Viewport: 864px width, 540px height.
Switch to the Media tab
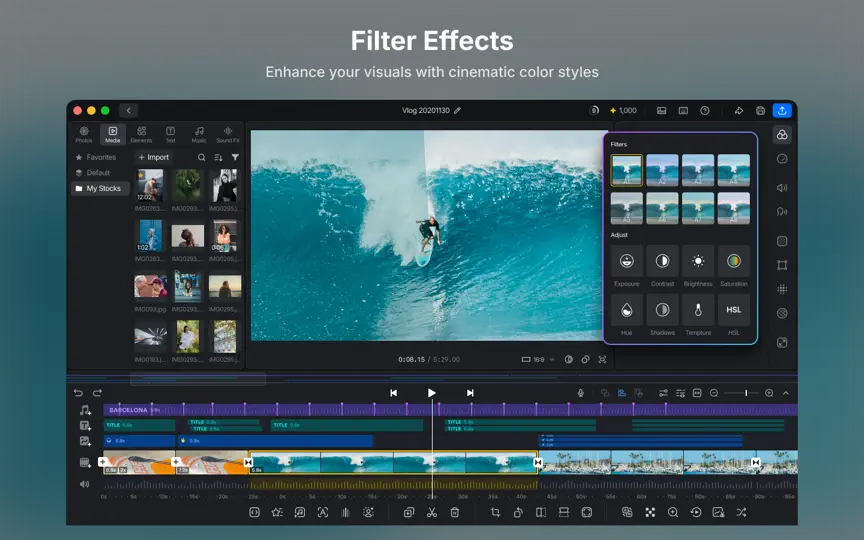pyautogui.click(x=112, y=134)
